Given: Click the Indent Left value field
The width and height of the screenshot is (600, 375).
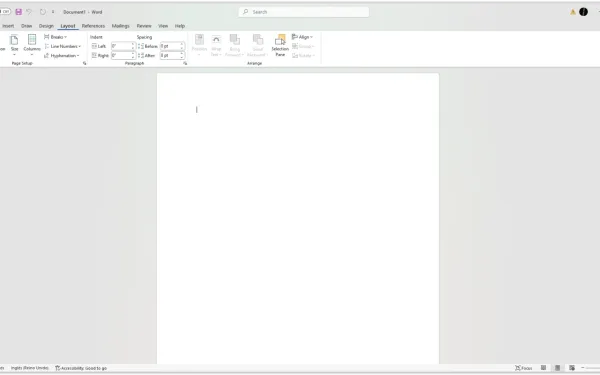Looking at the screenshot, I should coord(121,46).
